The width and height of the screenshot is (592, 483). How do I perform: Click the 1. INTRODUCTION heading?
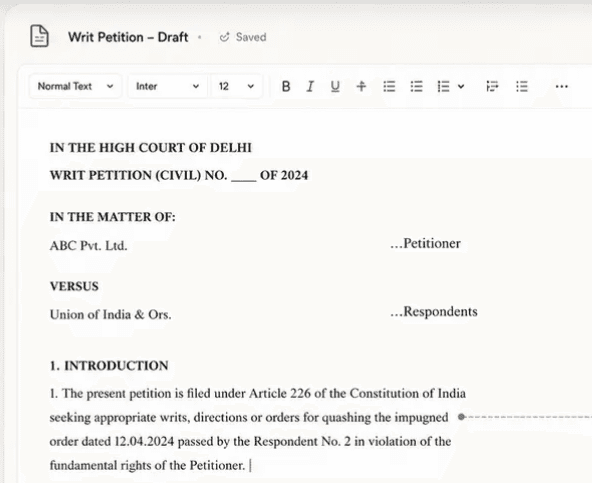tap(109, 366)
